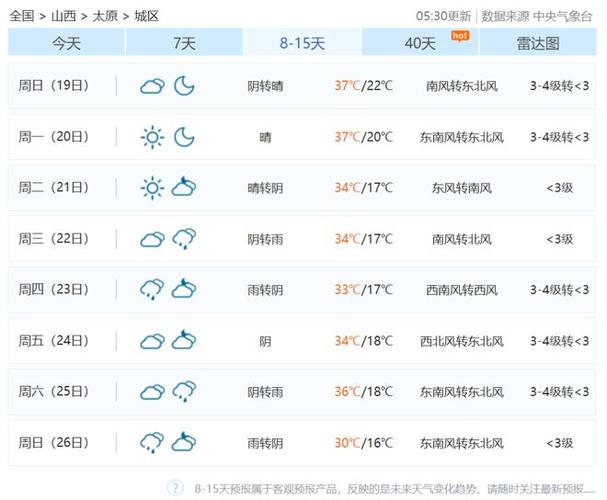Click the 南风转北风 wind text
607x500 pixels.
[462, 239]
